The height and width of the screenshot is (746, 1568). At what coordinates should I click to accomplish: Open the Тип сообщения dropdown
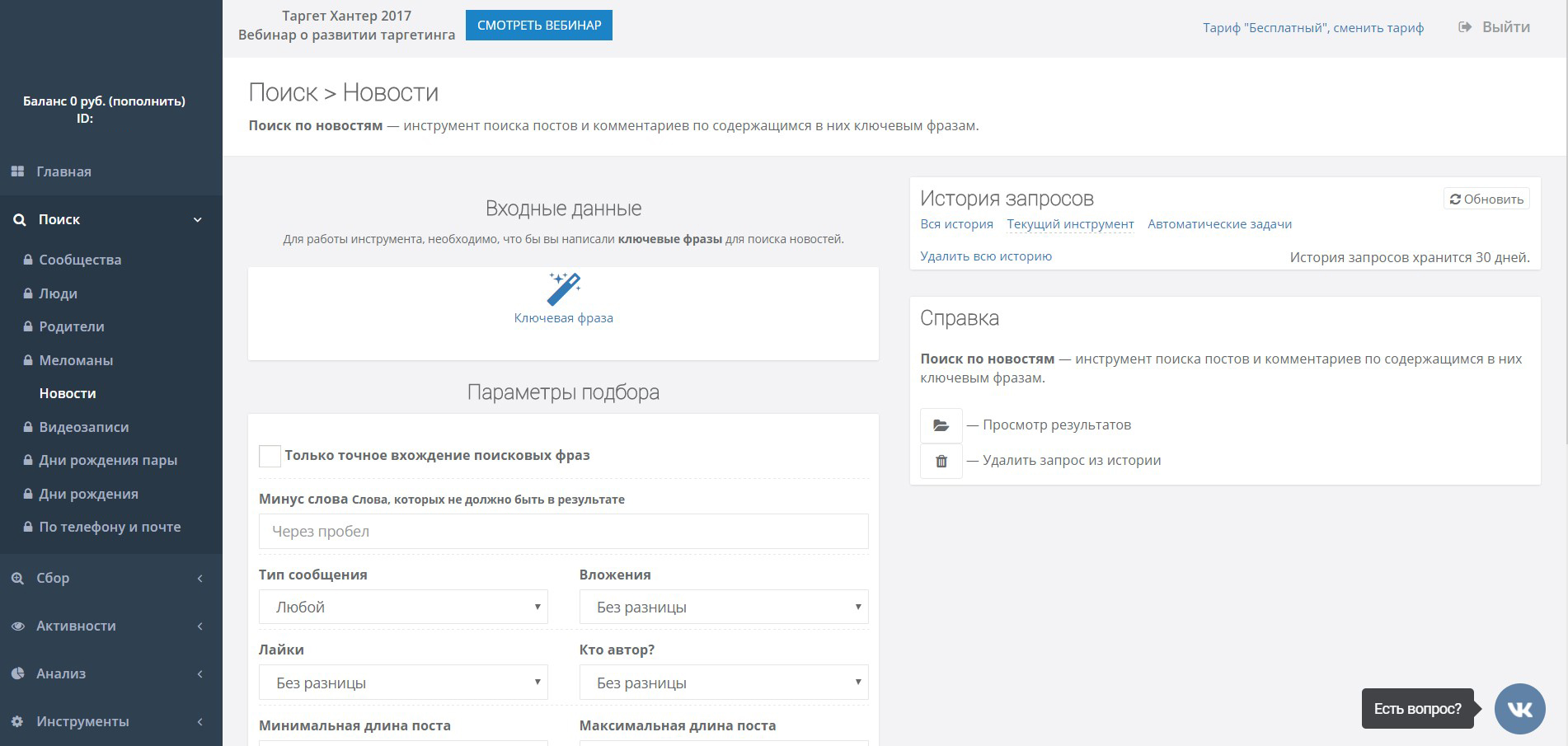tap(403, 607)
